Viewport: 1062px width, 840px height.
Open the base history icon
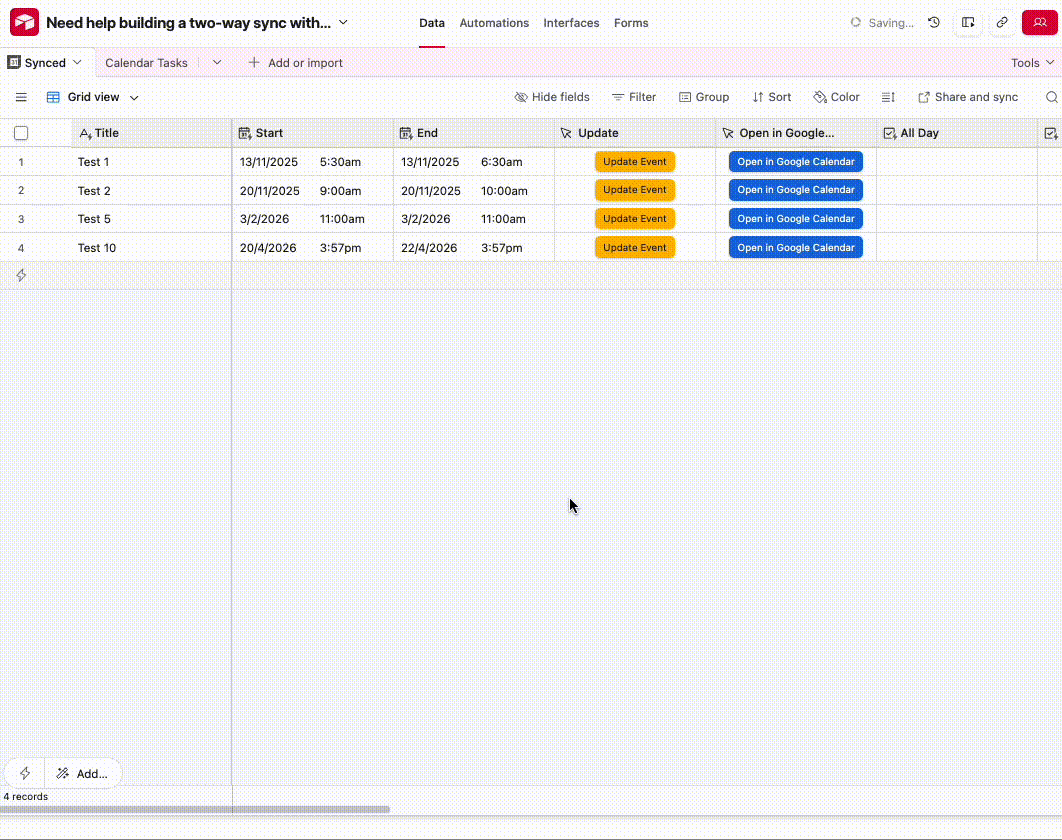coord(934,22)
